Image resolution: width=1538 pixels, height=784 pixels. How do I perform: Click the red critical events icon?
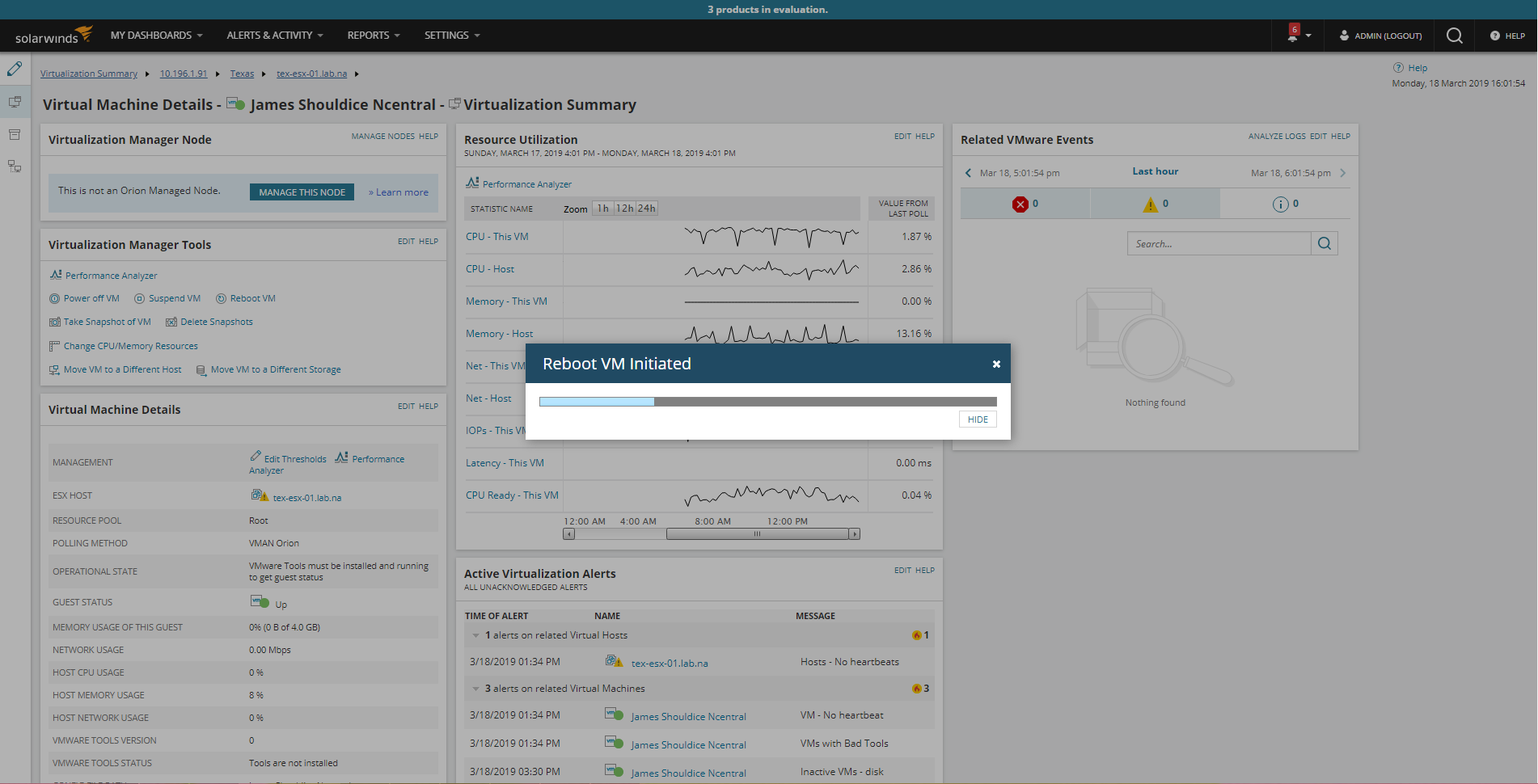1020,204
